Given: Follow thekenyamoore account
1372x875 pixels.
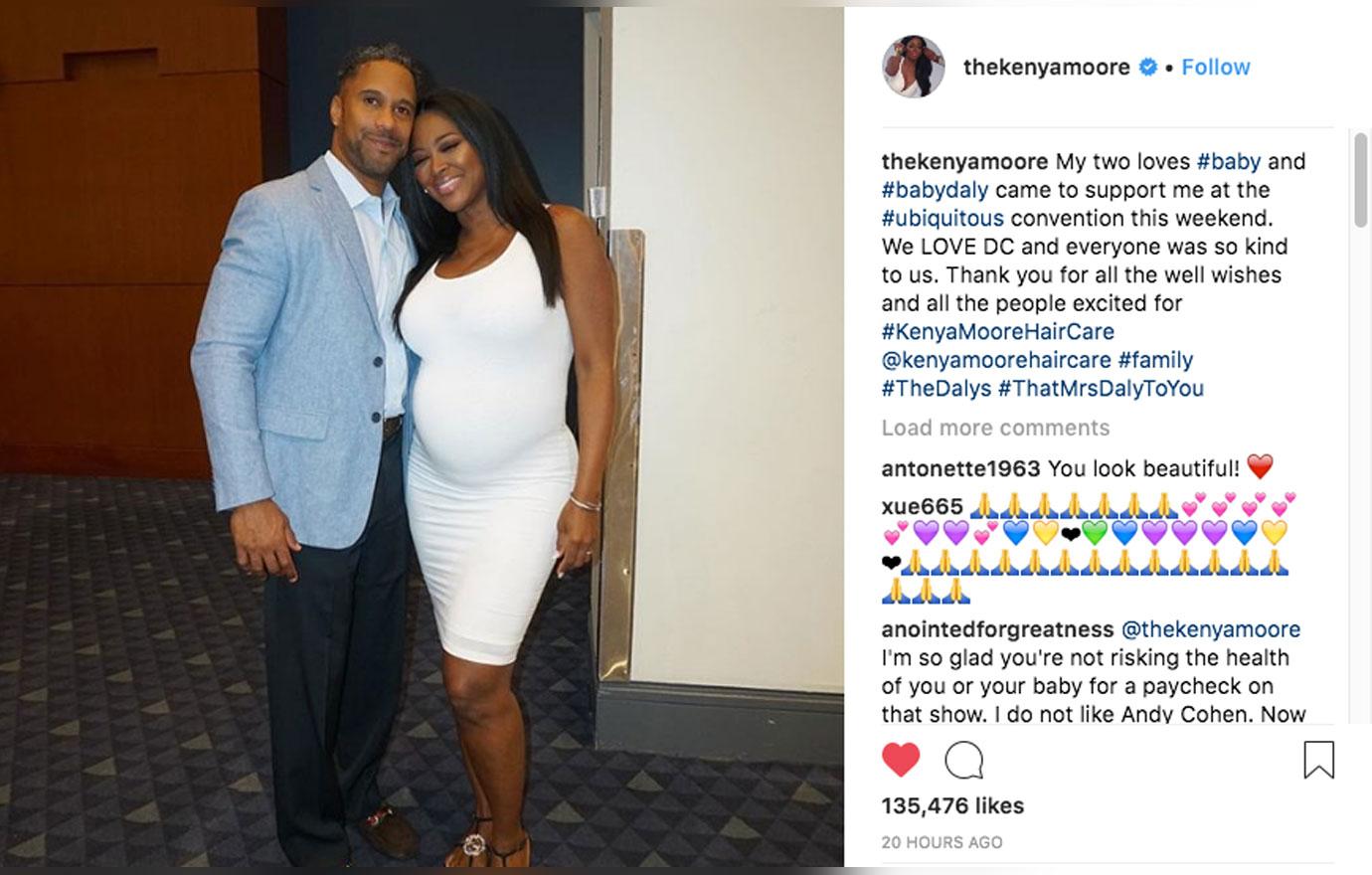Looking at the screenshot, I should pos(1215,67).
